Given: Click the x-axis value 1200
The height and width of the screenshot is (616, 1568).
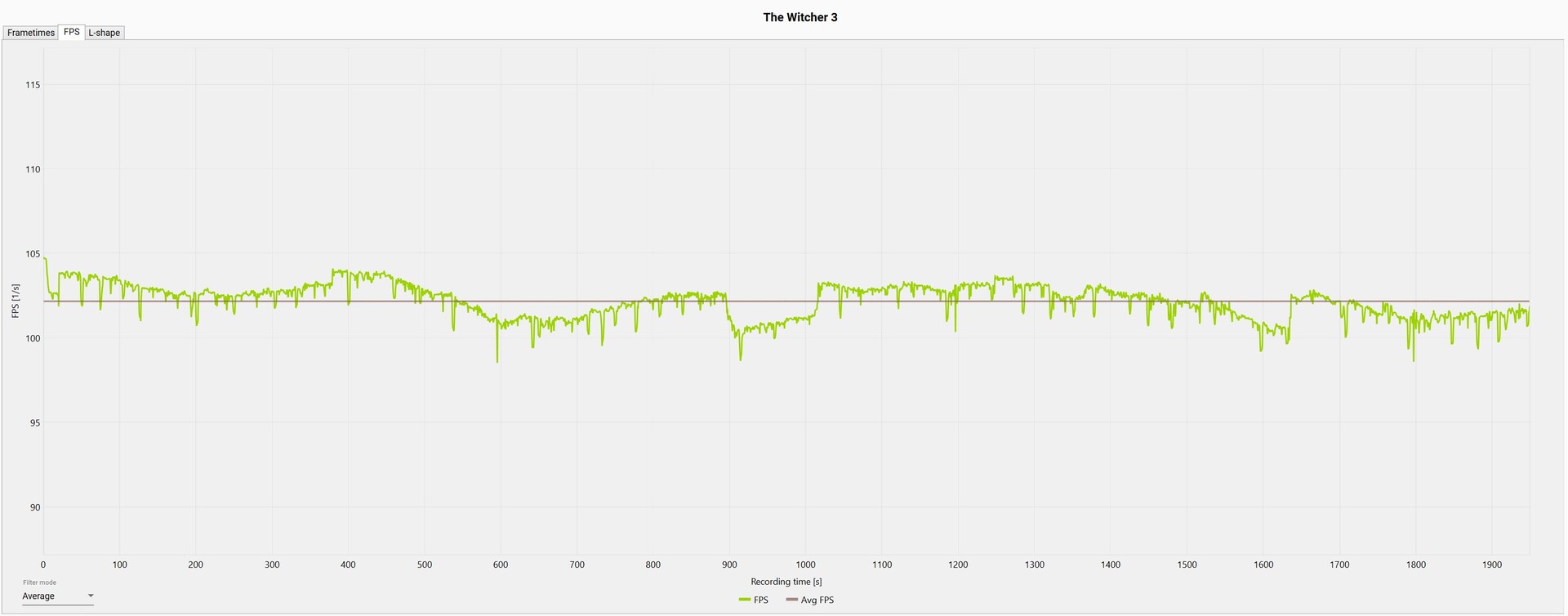Looking at the screenshot, I should tap(958, 565).
